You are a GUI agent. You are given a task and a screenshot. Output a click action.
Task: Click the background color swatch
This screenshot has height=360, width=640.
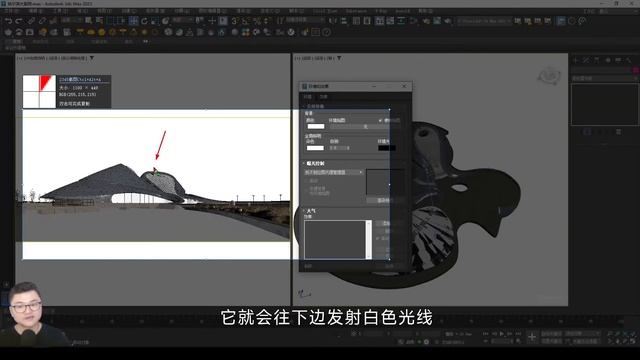(316, 127)
